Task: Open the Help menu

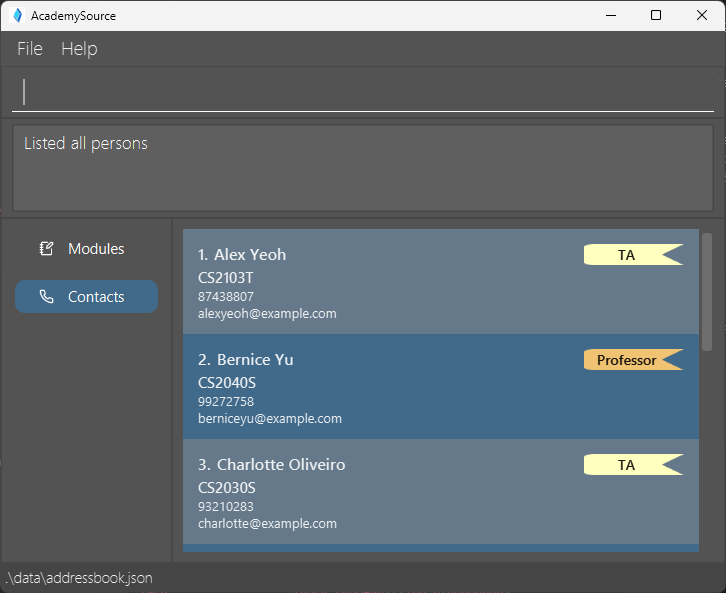Action: pos(79,49)
